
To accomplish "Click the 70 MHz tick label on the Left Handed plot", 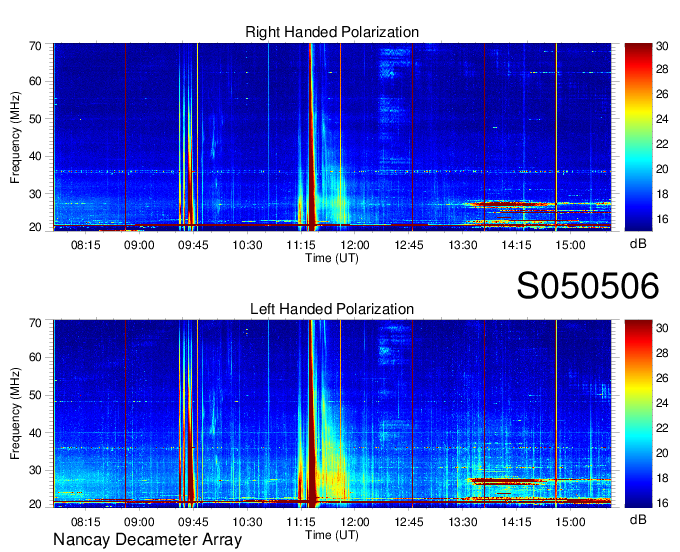I will [x=35, y=323].
